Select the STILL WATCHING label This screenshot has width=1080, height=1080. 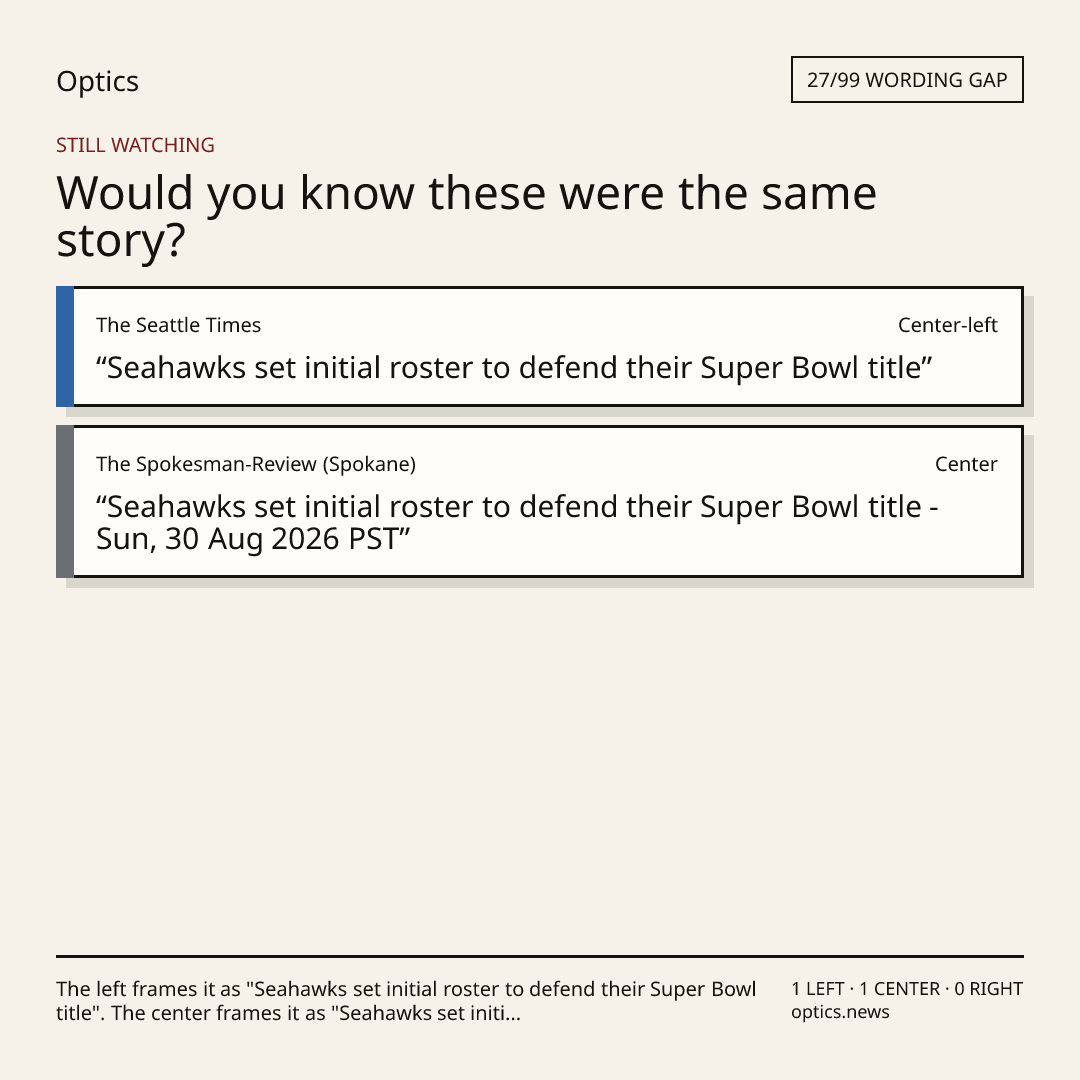135,145
